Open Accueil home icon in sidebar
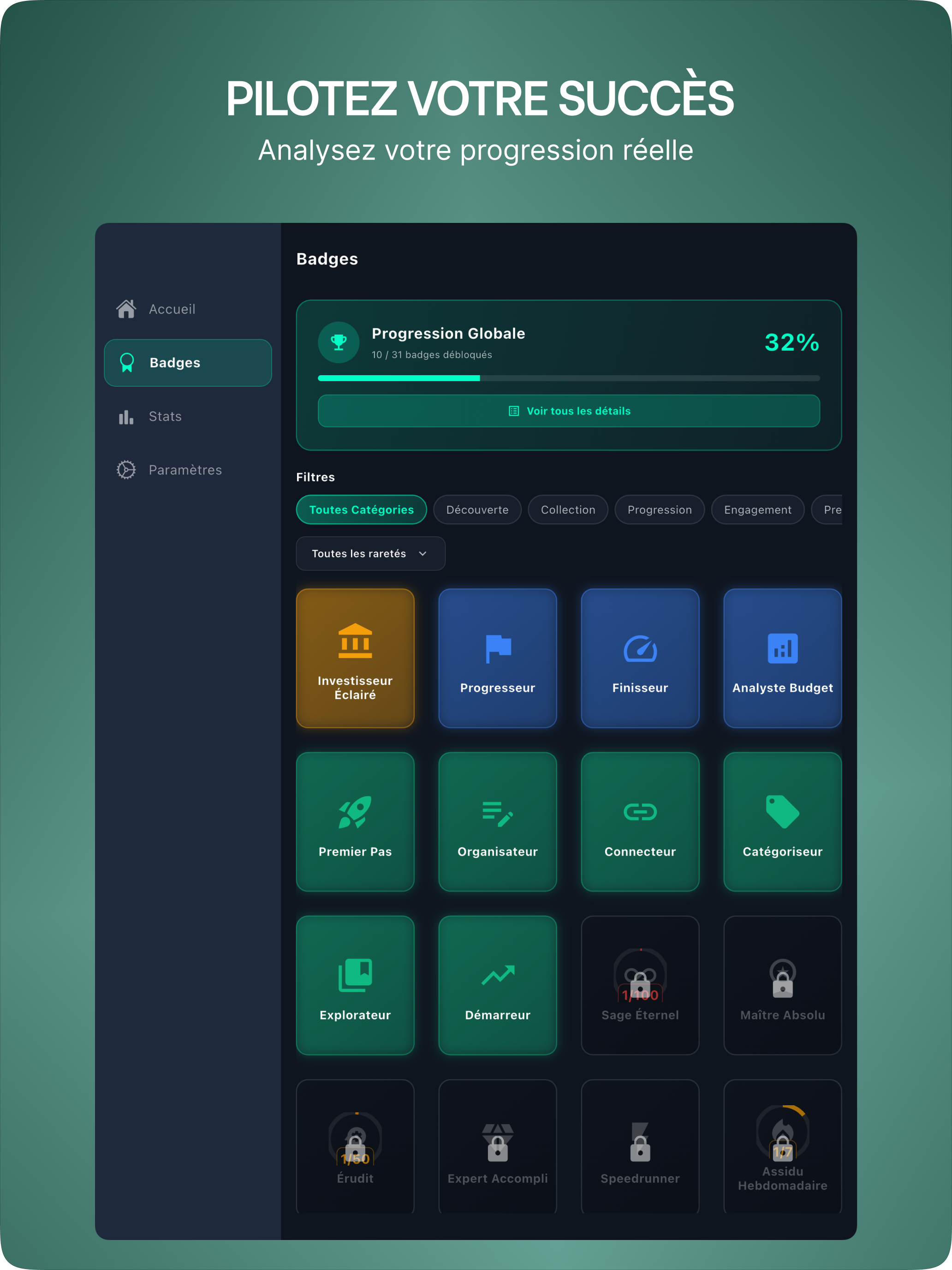The height and width of the screenshot is (1270, 952). (x=126, y=309)
